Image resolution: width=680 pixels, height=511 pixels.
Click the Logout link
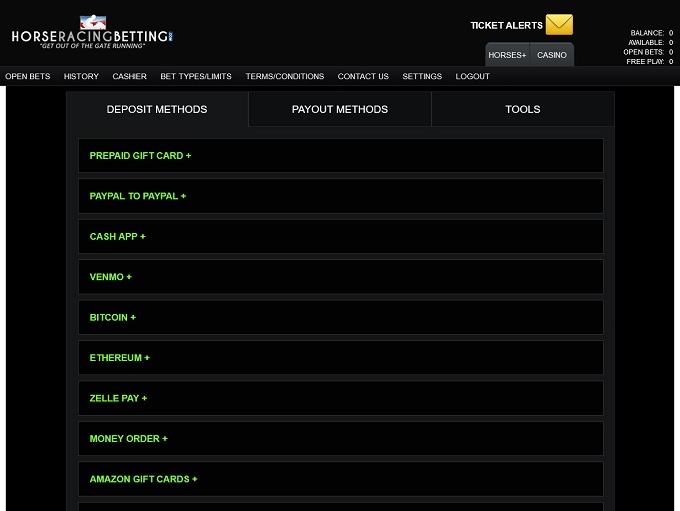472,76
